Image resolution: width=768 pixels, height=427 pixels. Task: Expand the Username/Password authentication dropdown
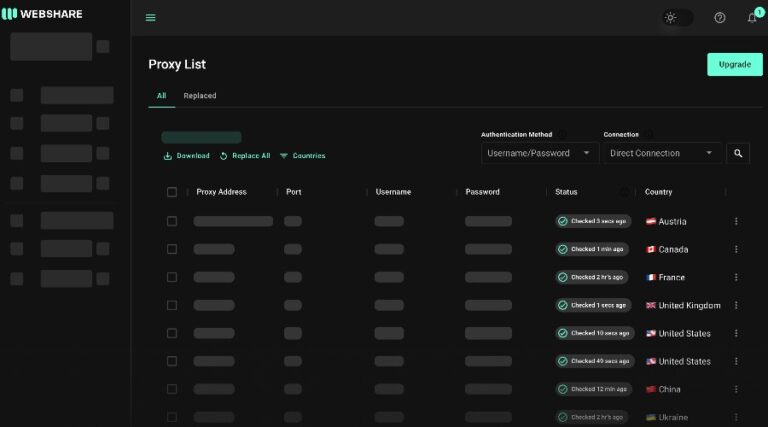pos(539,153)
